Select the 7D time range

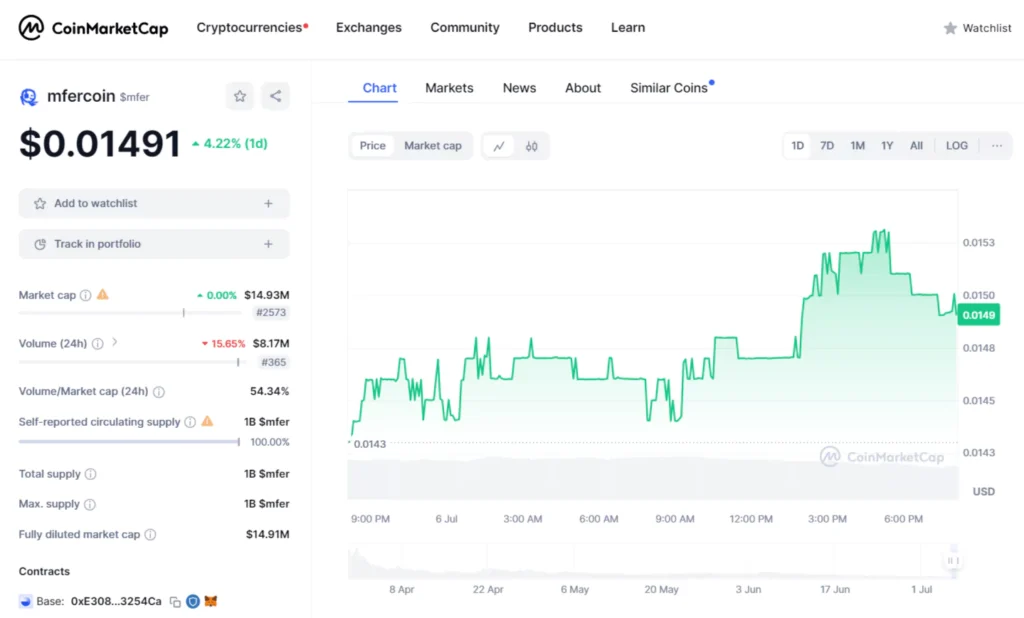pyautogui.click(x=827, y=146)
